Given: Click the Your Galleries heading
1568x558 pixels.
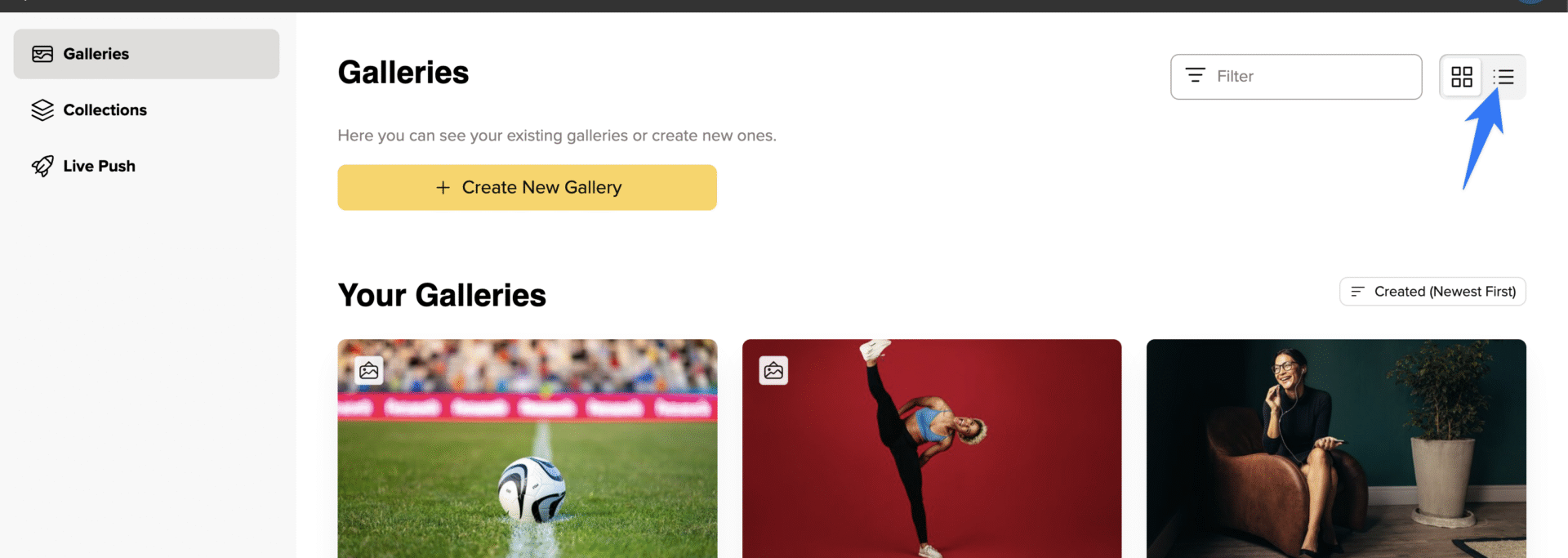Looking at the screenshot, I should 442,295.
